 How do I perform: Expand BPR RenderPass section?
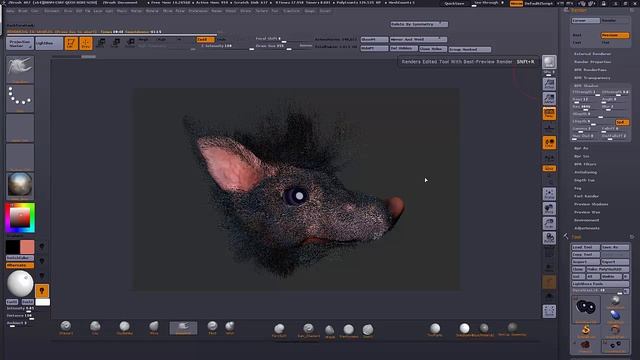590,70
